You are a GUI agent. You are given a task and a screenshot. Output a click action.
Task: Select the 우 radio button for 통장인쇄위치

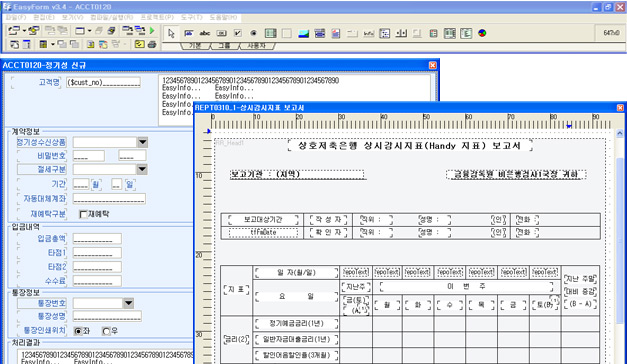click(106, 331)
